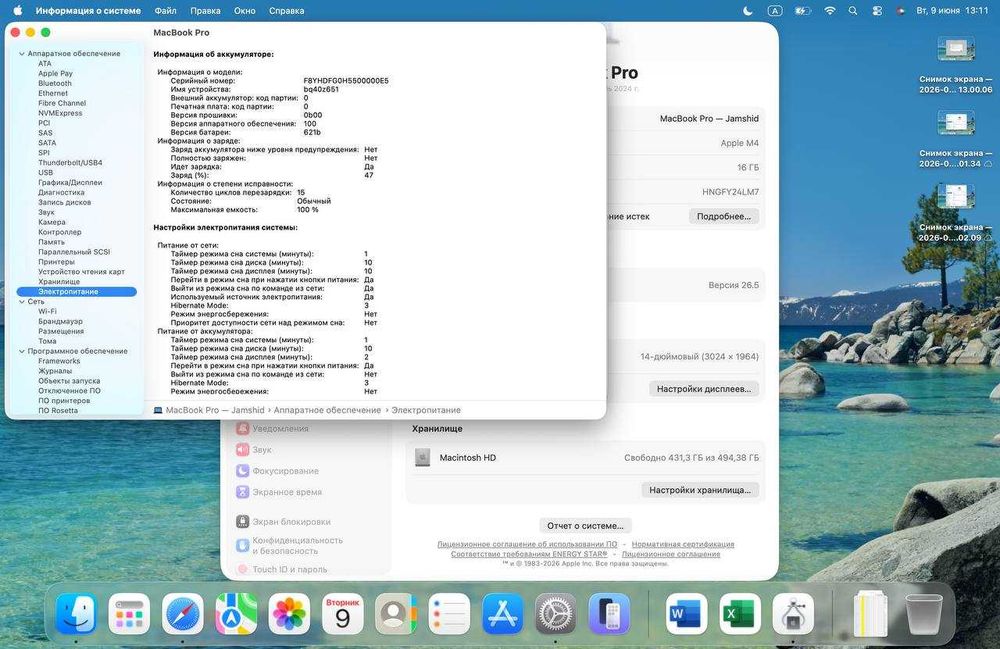Open Звук in Settings sidebar
This screenshot has height=649, width=1000.
point(254,449)
